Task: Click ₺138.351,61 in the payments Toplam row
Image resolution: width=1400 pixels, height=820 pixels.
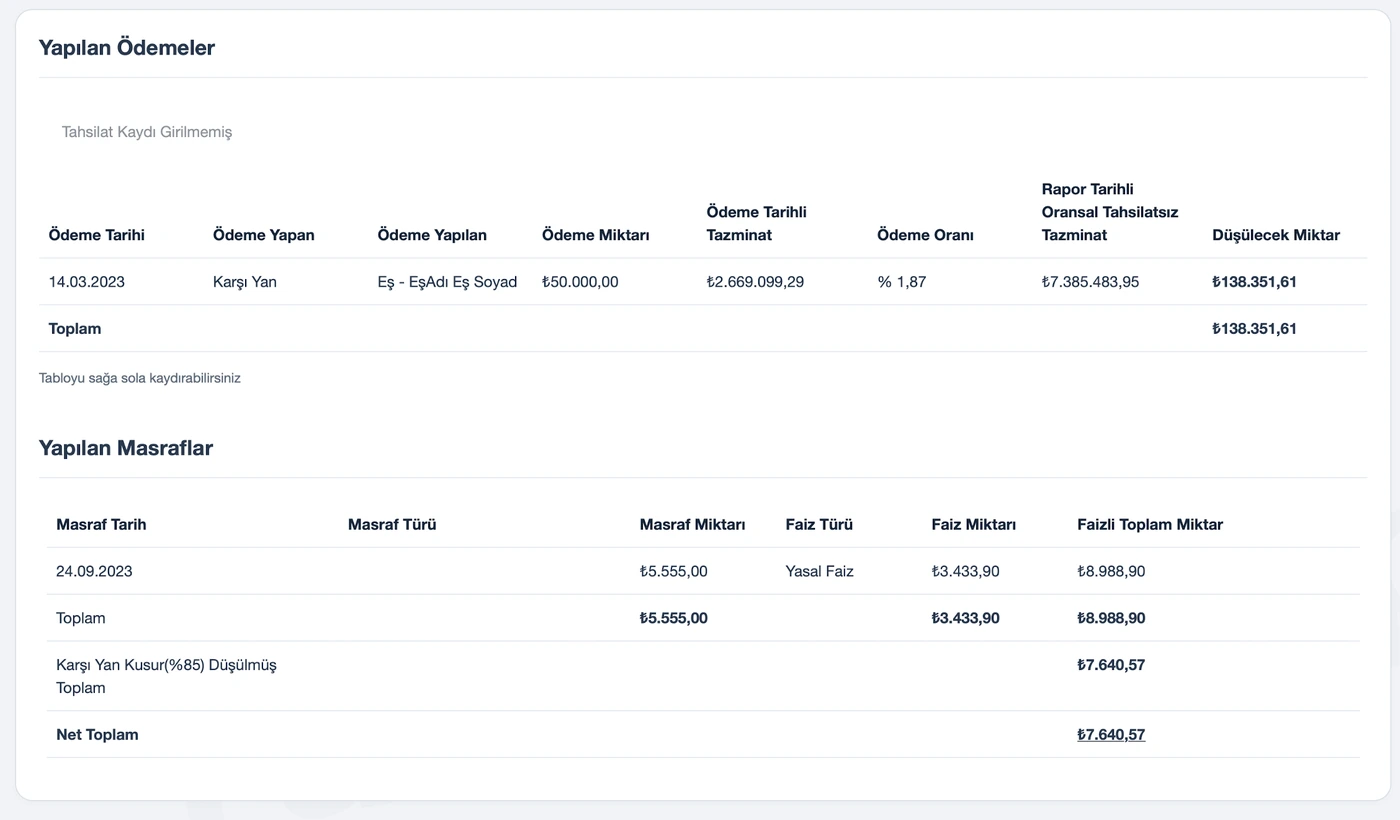Action: 1254,328
